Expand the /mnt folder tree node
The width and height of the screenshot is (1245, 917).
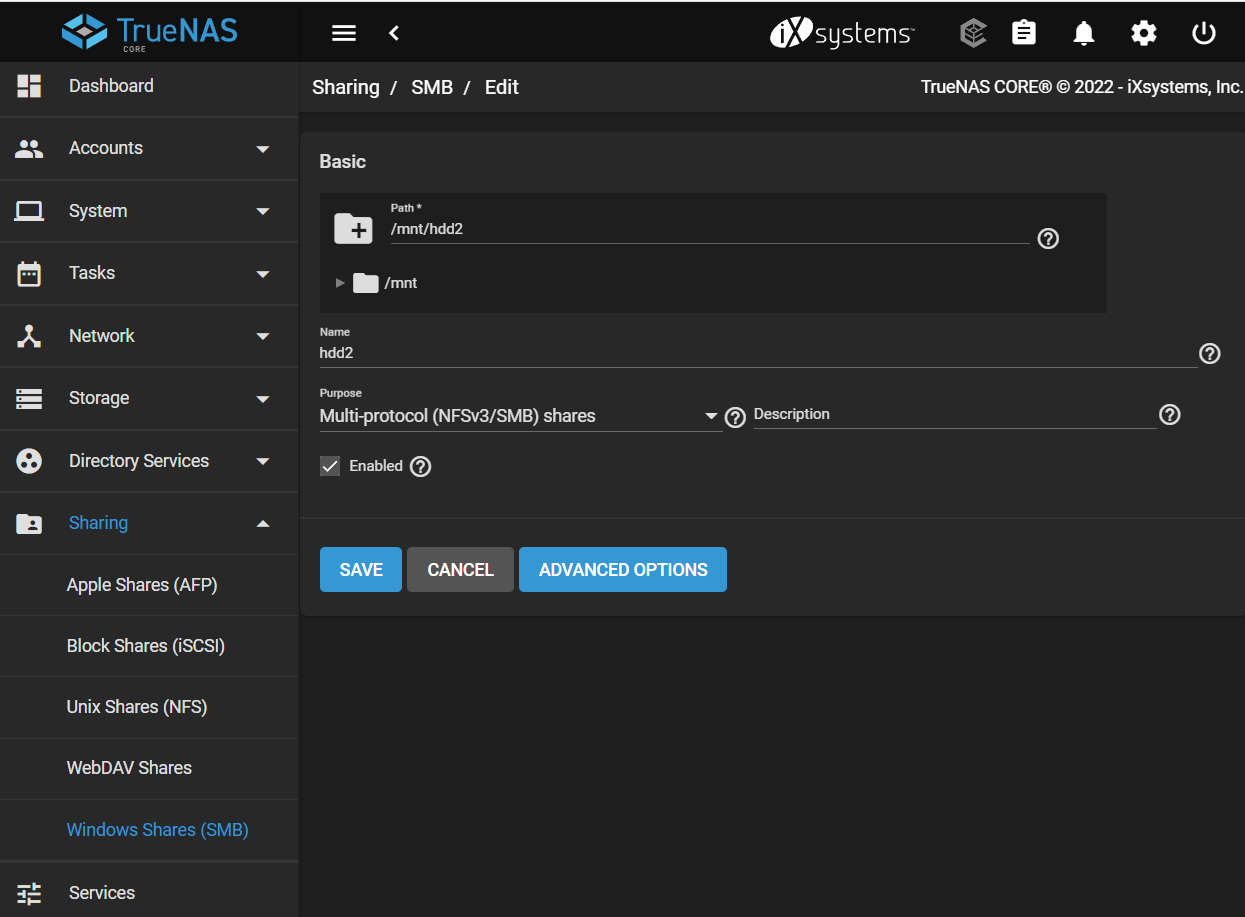click(340, 283)
